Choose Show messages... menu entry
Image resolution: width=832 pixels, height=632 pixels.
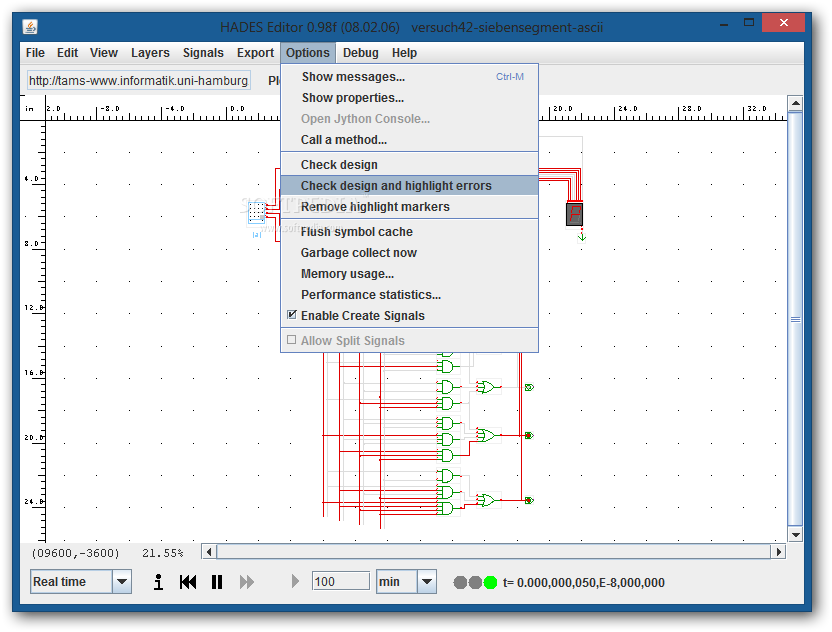coord(409,77)
